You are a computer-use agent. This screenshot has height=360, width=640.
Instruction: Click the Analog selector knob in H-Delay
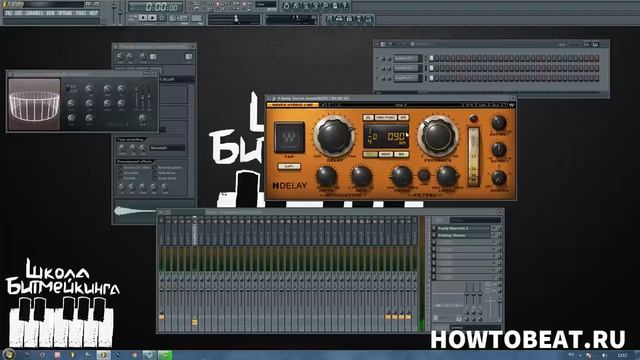coord(498,178)
